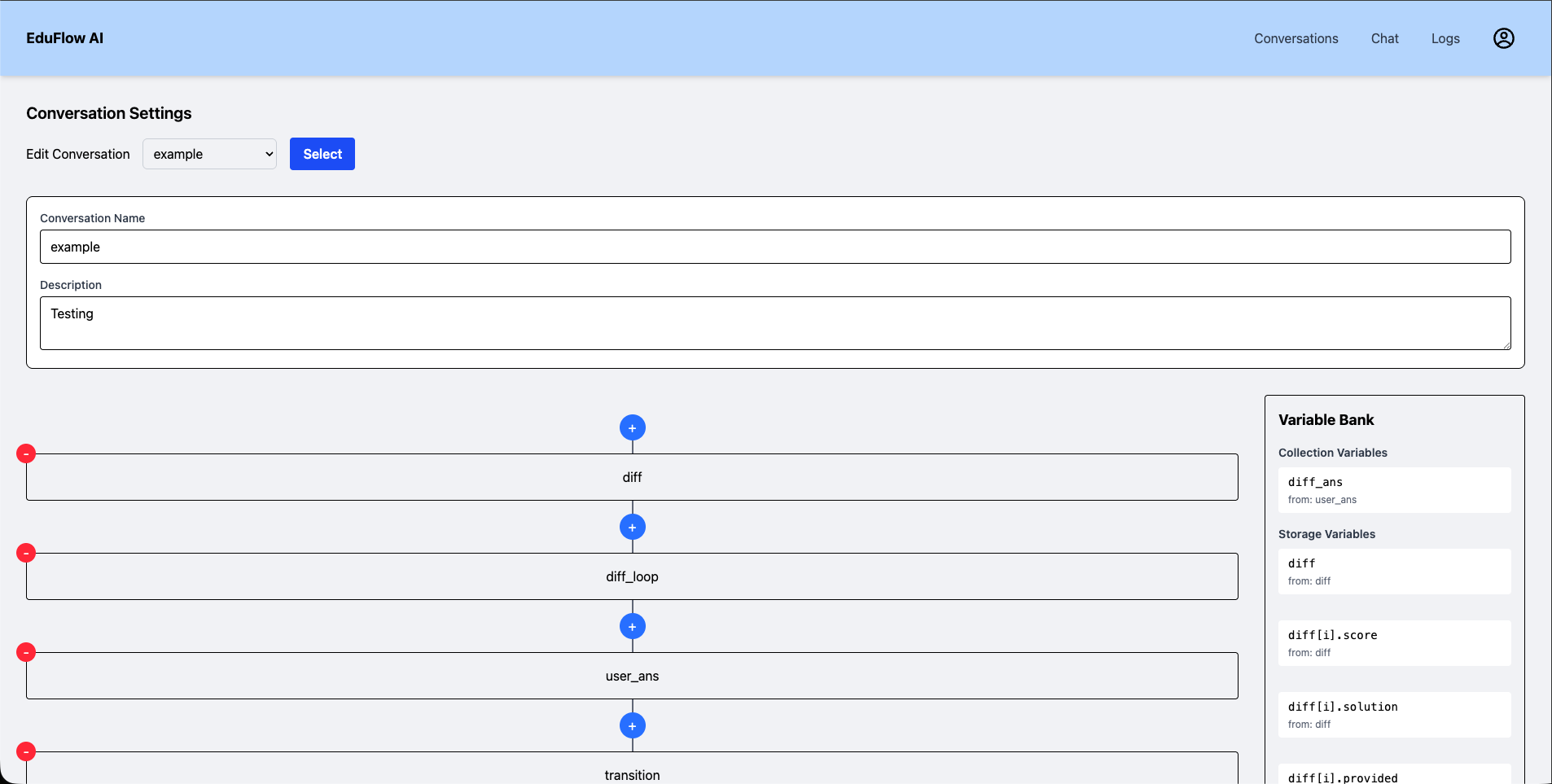Navigate to Logs
Viewport: 1552px width, 784px height.
(1445, 38)
